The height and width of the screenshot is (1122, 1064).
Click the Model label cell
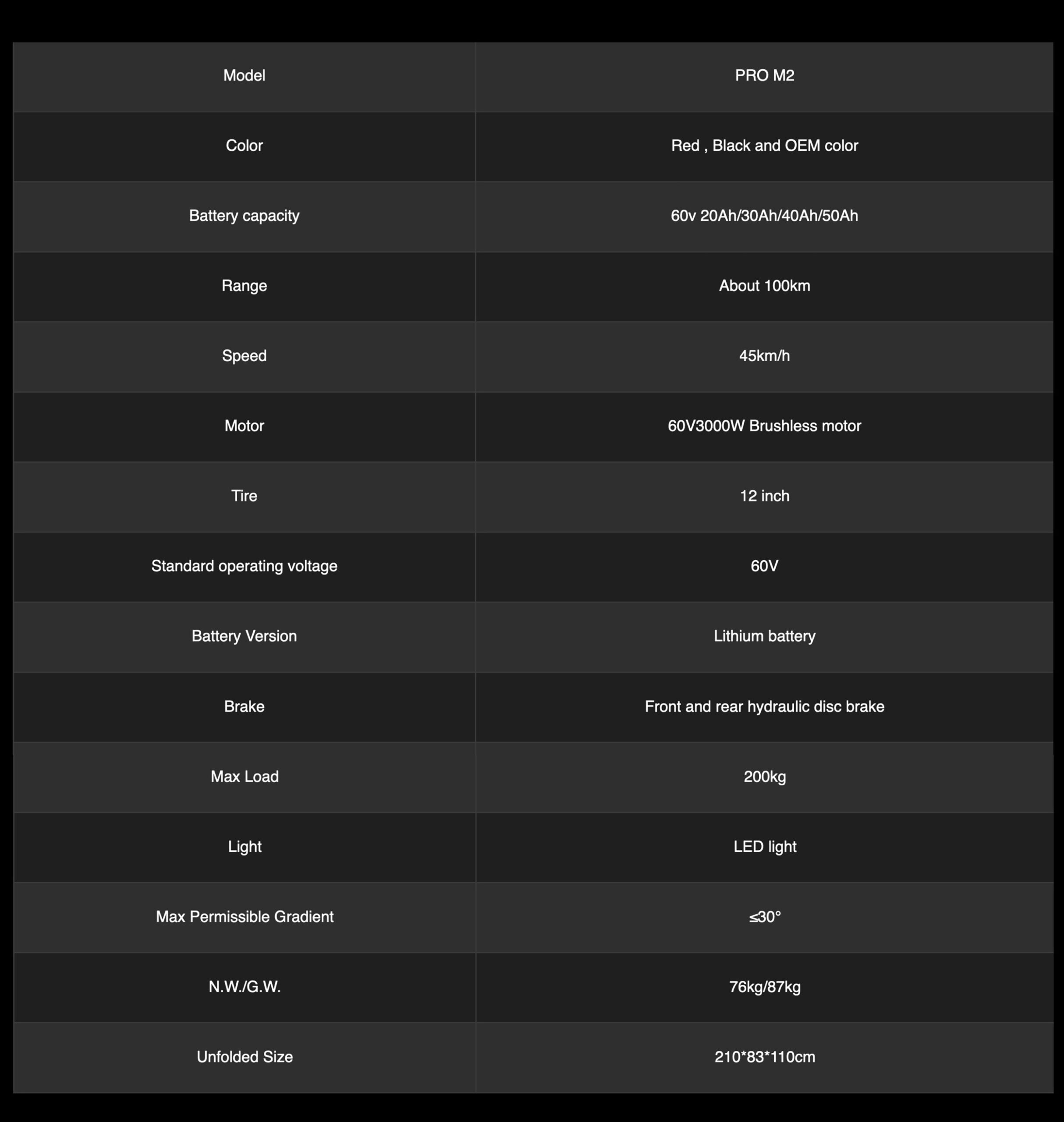click(x=244, y=75)
